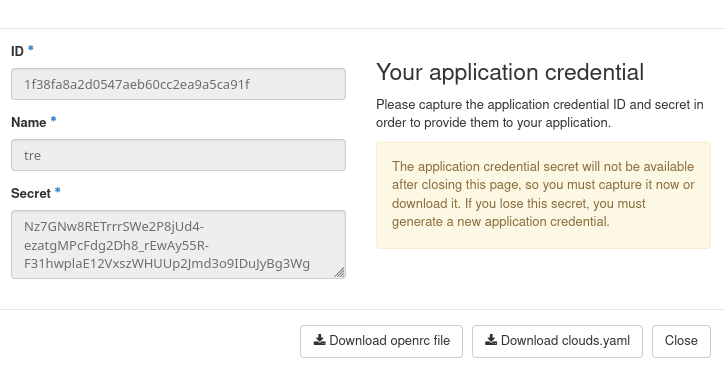Click the Secret field label
Screen dimensions: 725x368
(31, 193)
